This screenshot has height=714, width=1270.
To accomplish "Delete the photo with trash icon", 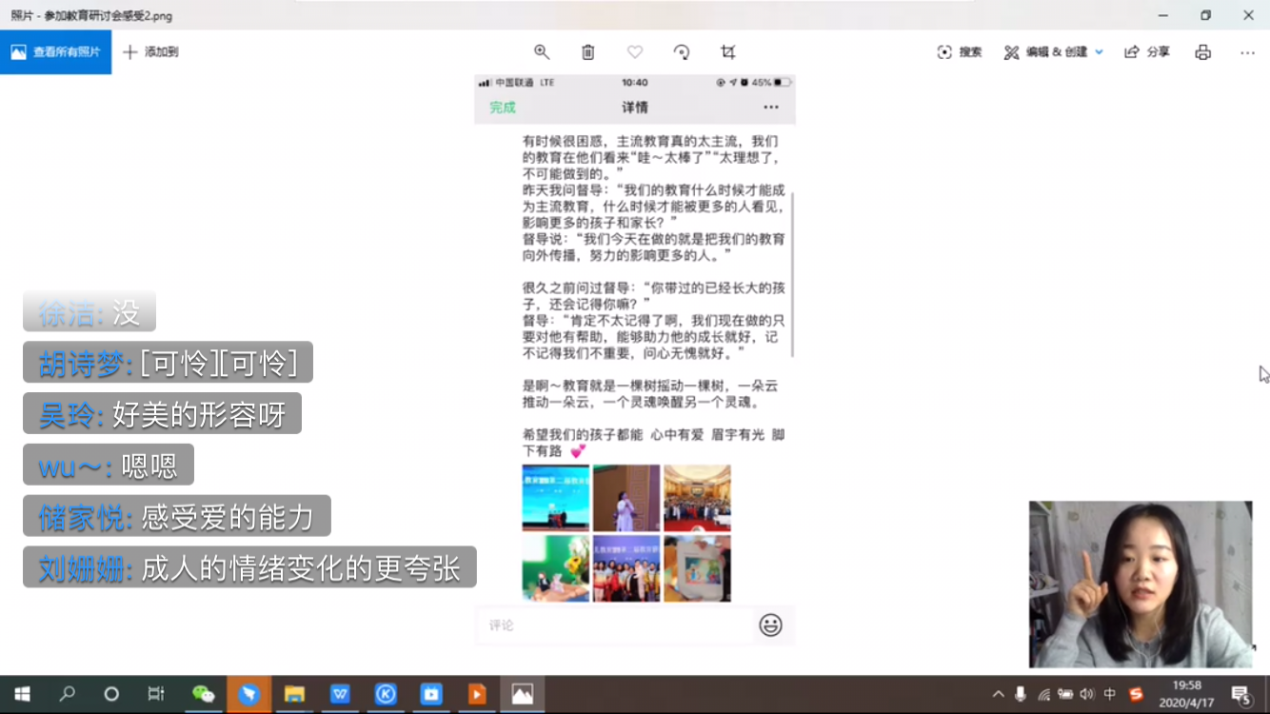I will coord(588,52).
